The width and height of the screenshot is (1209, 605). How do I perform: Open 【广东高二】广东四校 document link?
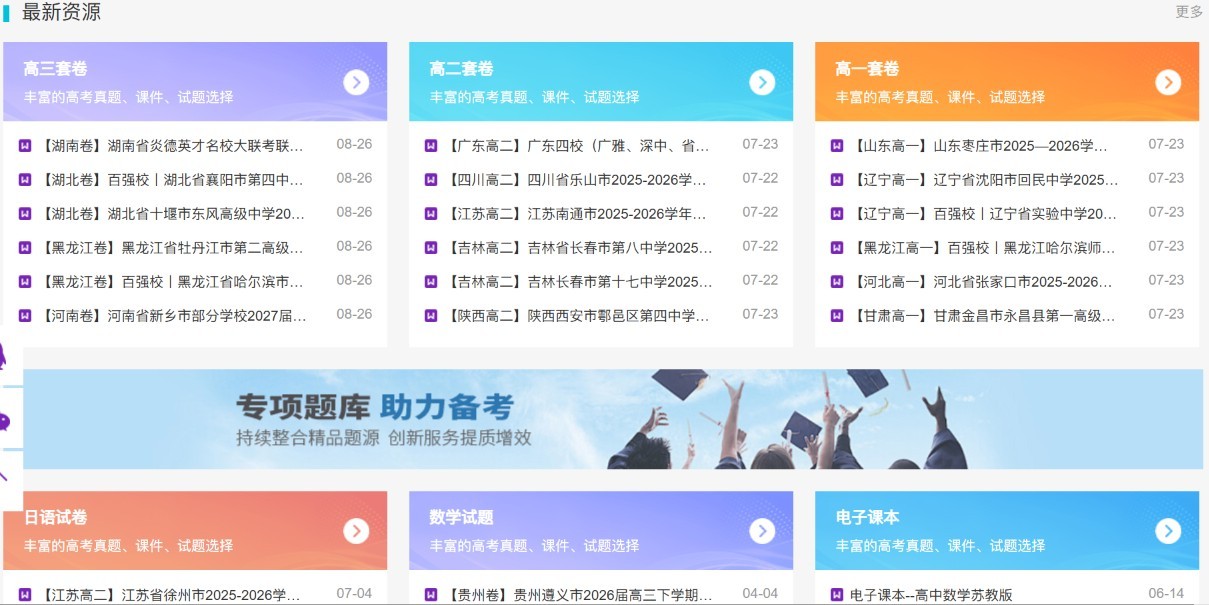(x=578, y=146)
